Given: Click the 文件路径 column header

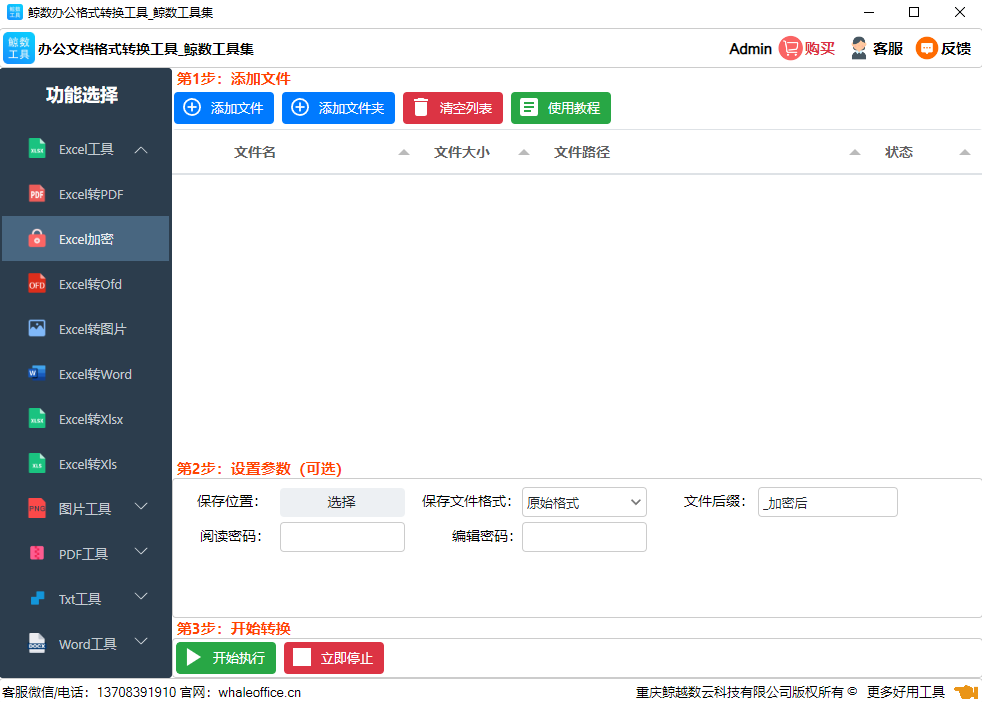Looking at the screenshot, I should (x=582, y=152).
